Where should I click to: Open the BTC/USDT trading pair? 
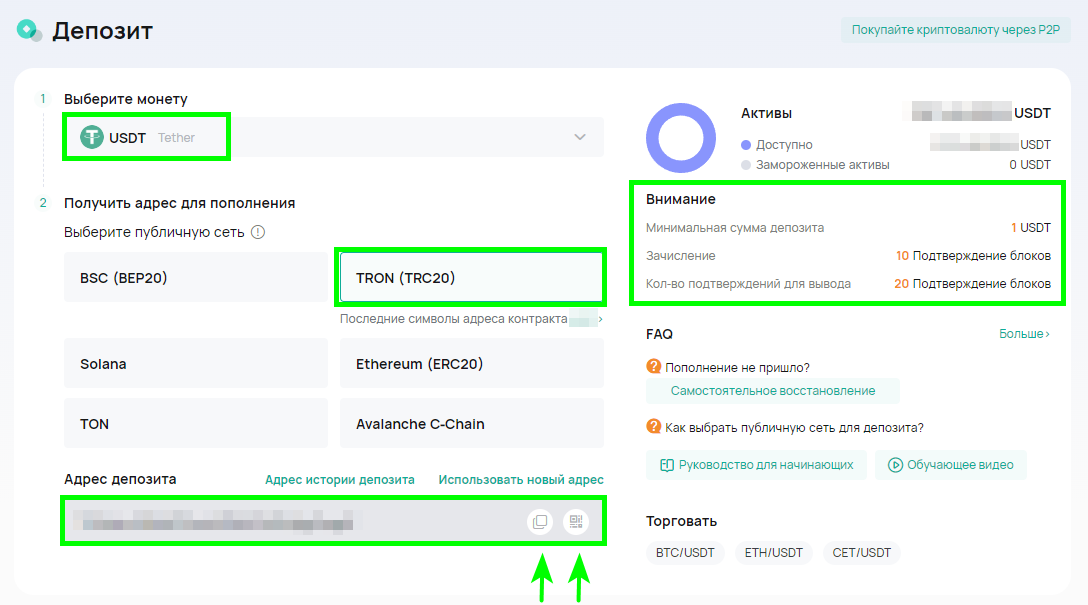[x=685, y=553]
